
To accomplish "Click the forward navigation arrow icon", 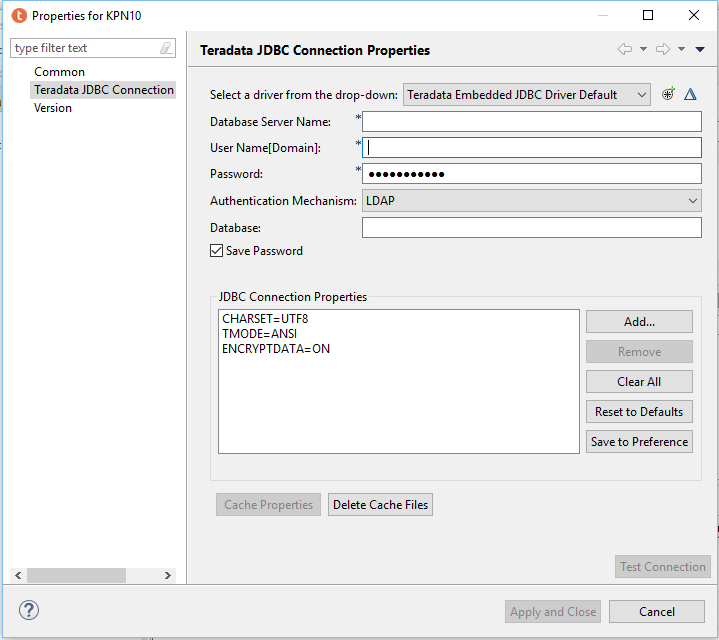I will [663, 49].
